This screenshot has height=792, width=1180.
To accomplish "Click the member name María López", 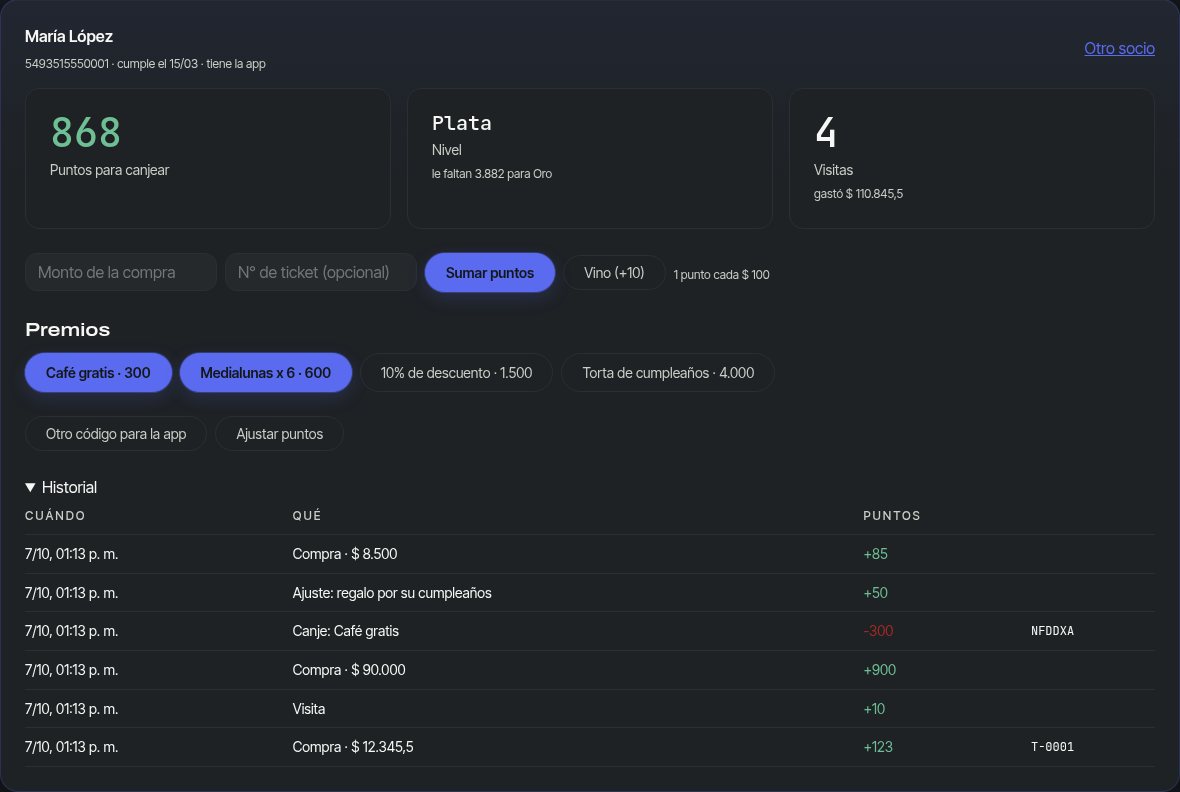I will (x=68, y=36).
